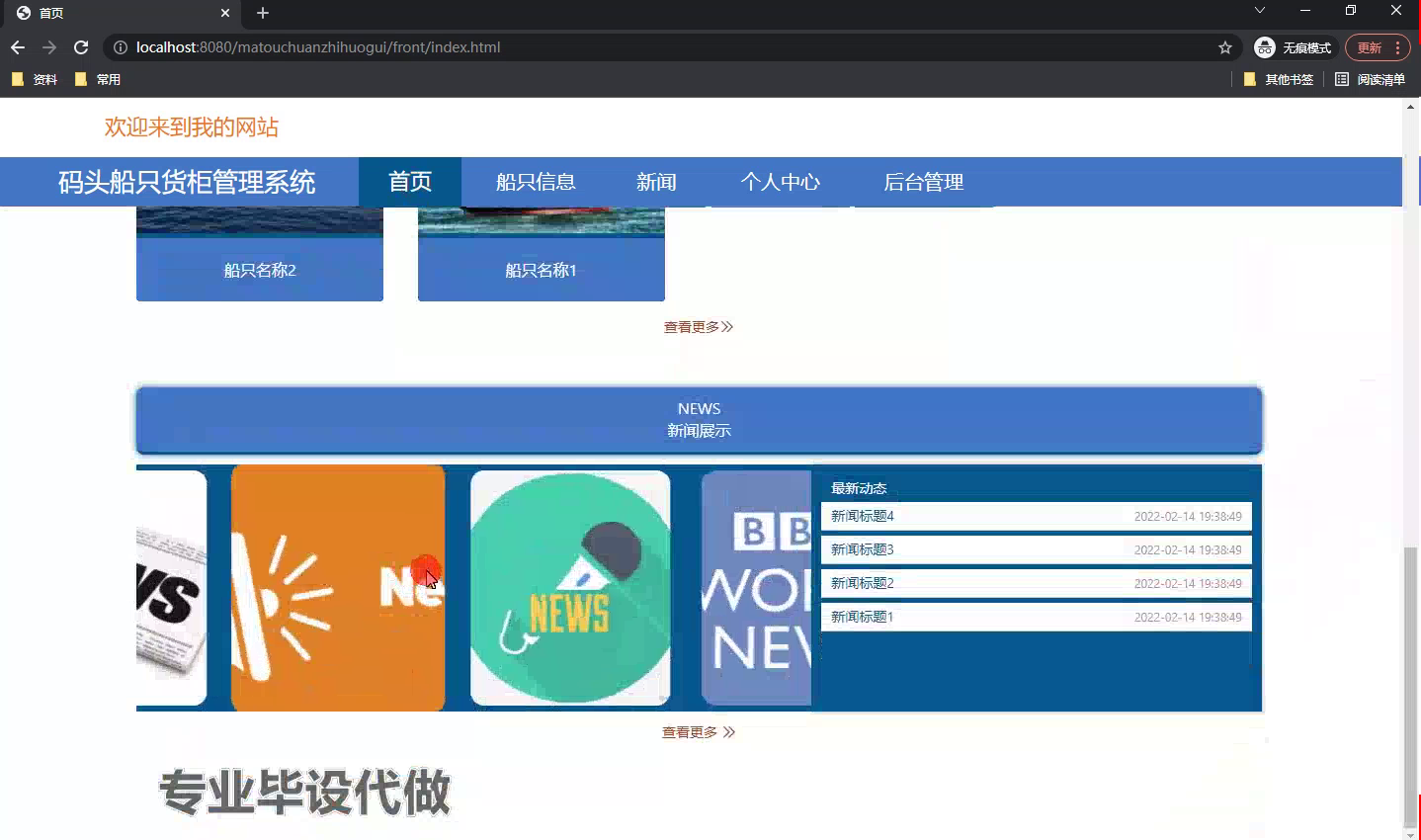Click the browser forward arrow

(x=49, y=47)
